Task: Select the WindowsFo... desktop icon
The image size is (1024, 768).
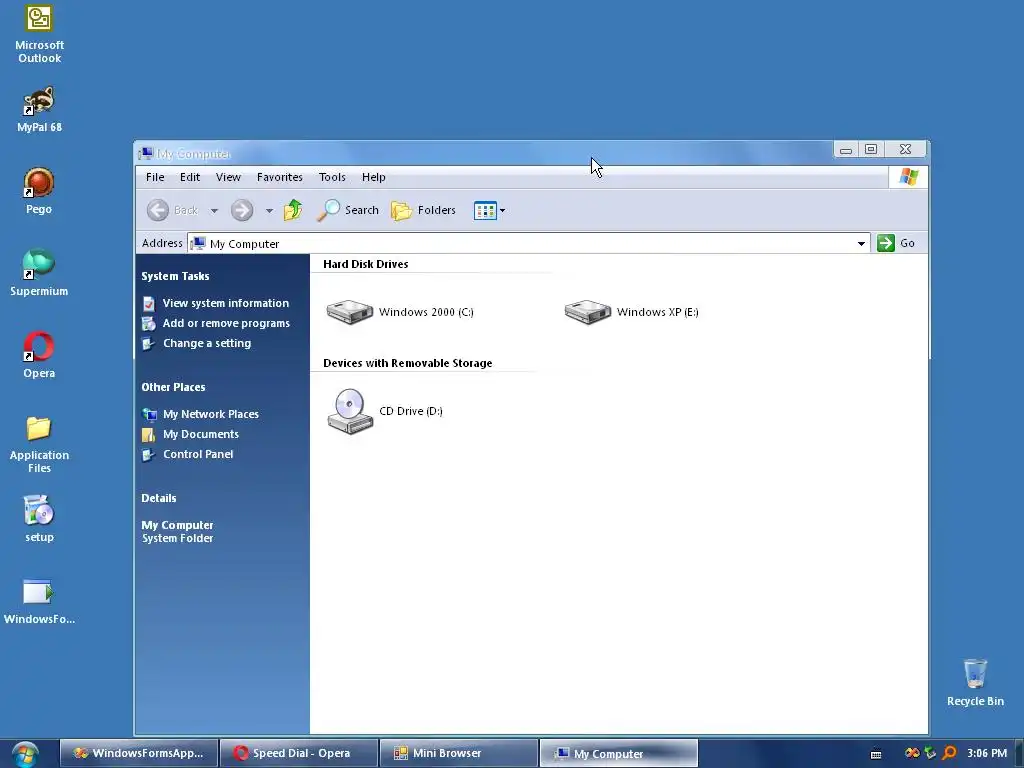Action: click(x=39, y=601)
